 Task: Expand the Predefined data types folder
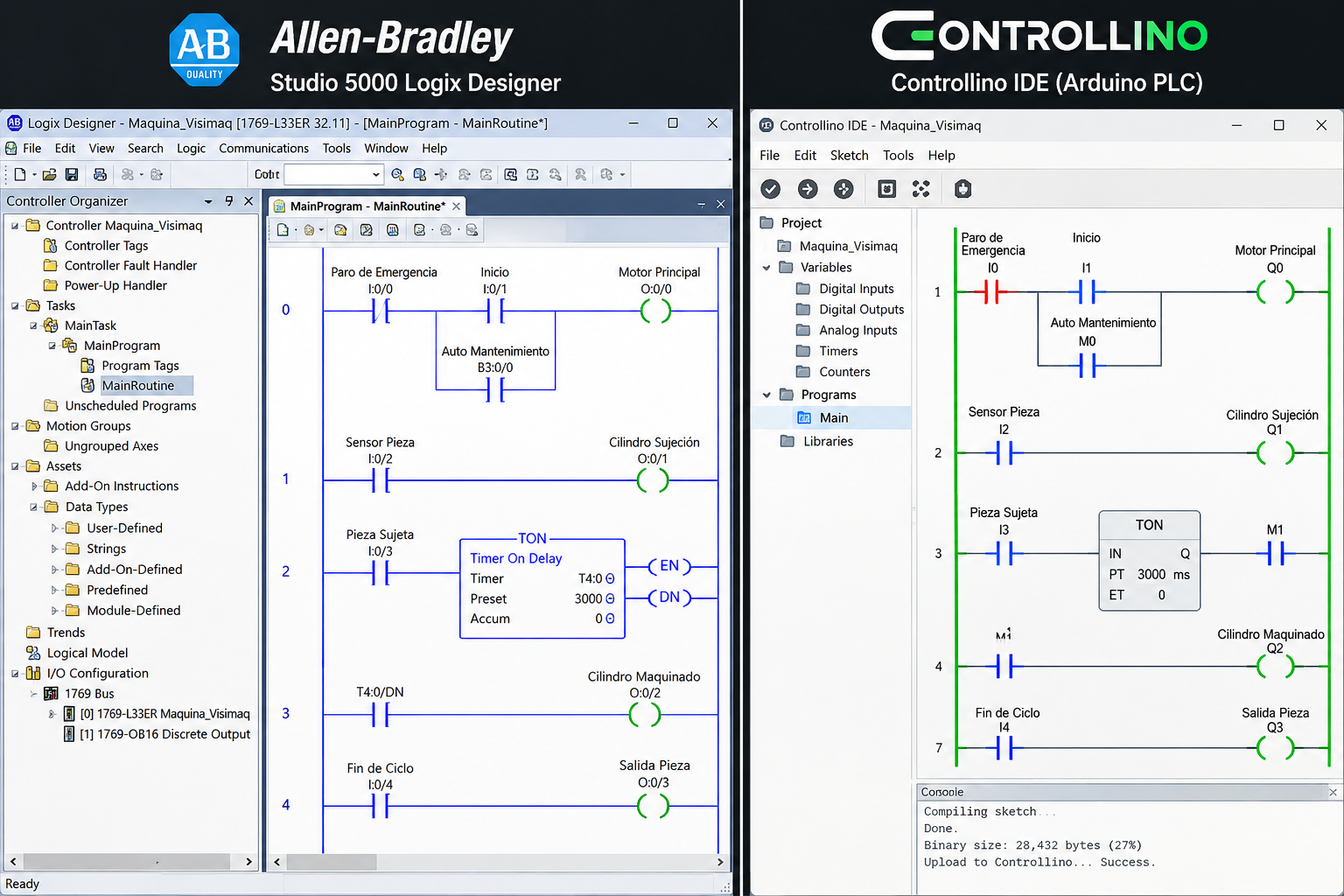54,591
